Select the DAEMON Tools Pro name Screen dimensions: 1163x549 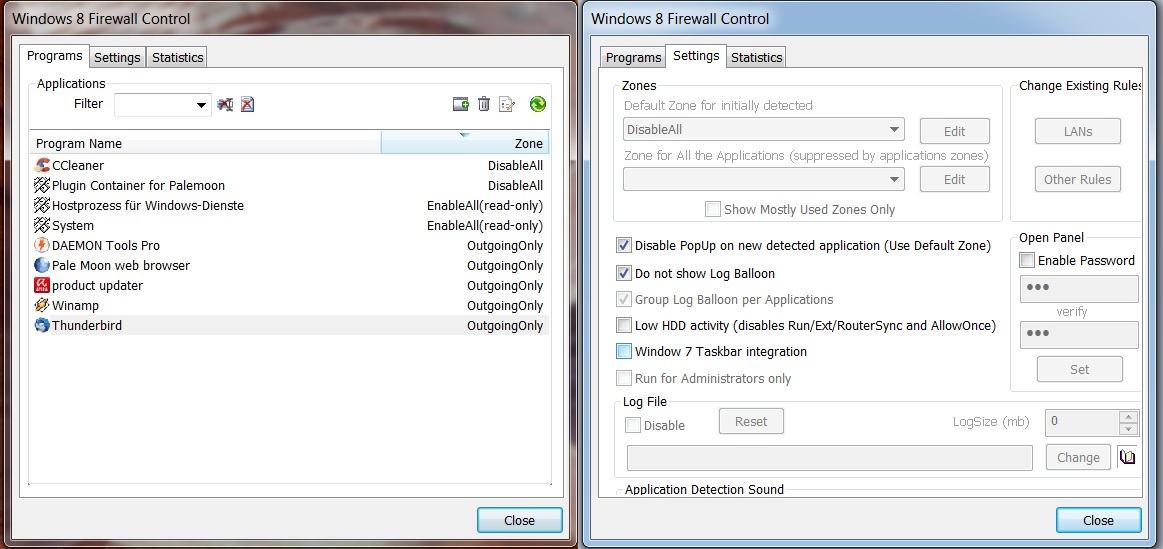(106, 246)
